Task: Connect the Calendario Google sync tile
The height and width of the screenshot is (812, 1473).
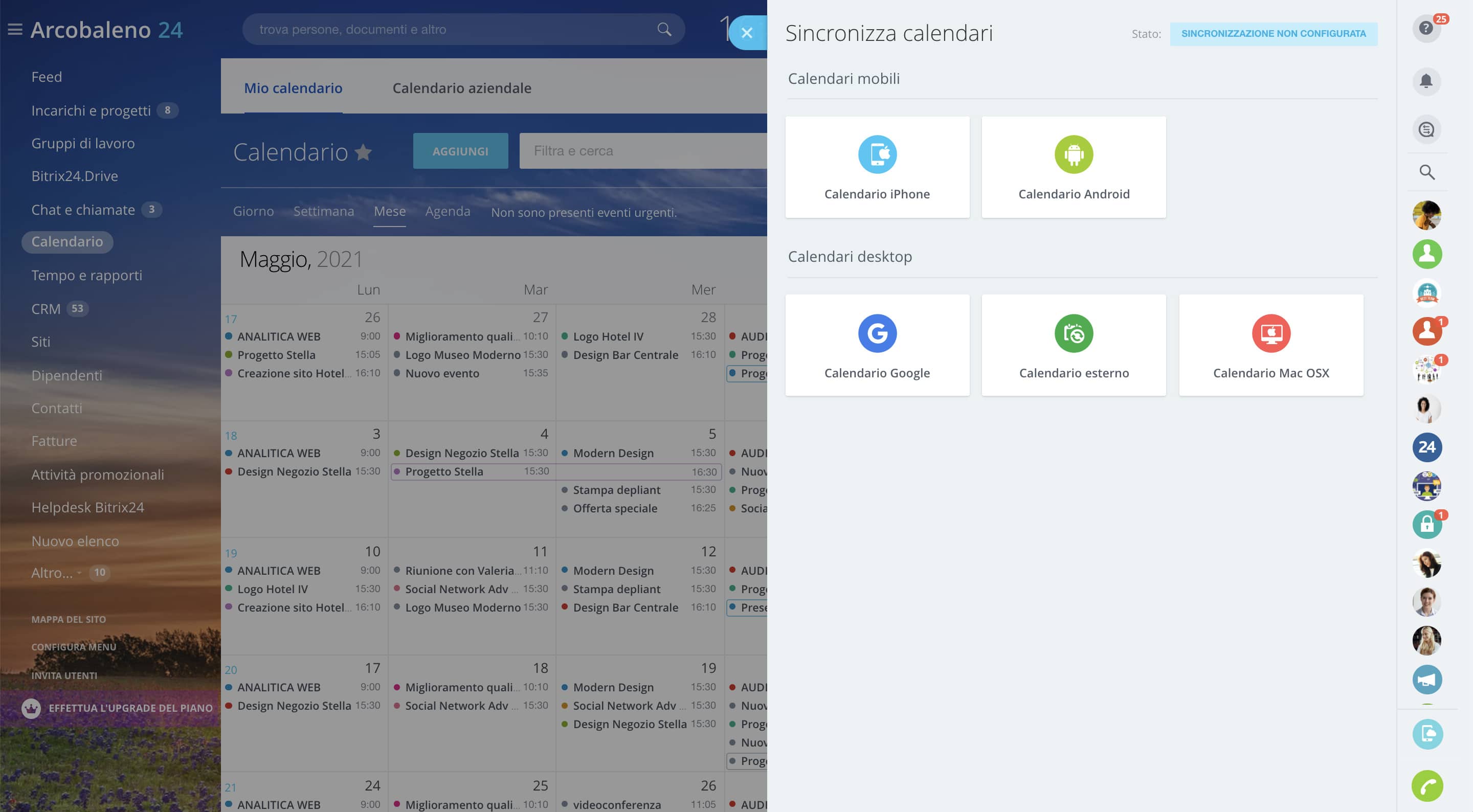Action: coord(877,345)
